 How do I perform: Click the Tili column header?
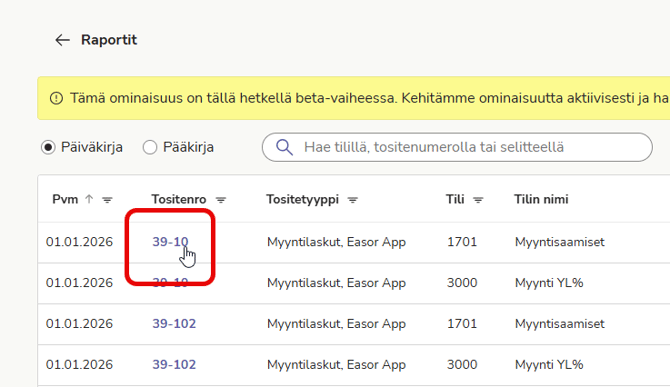455,199
